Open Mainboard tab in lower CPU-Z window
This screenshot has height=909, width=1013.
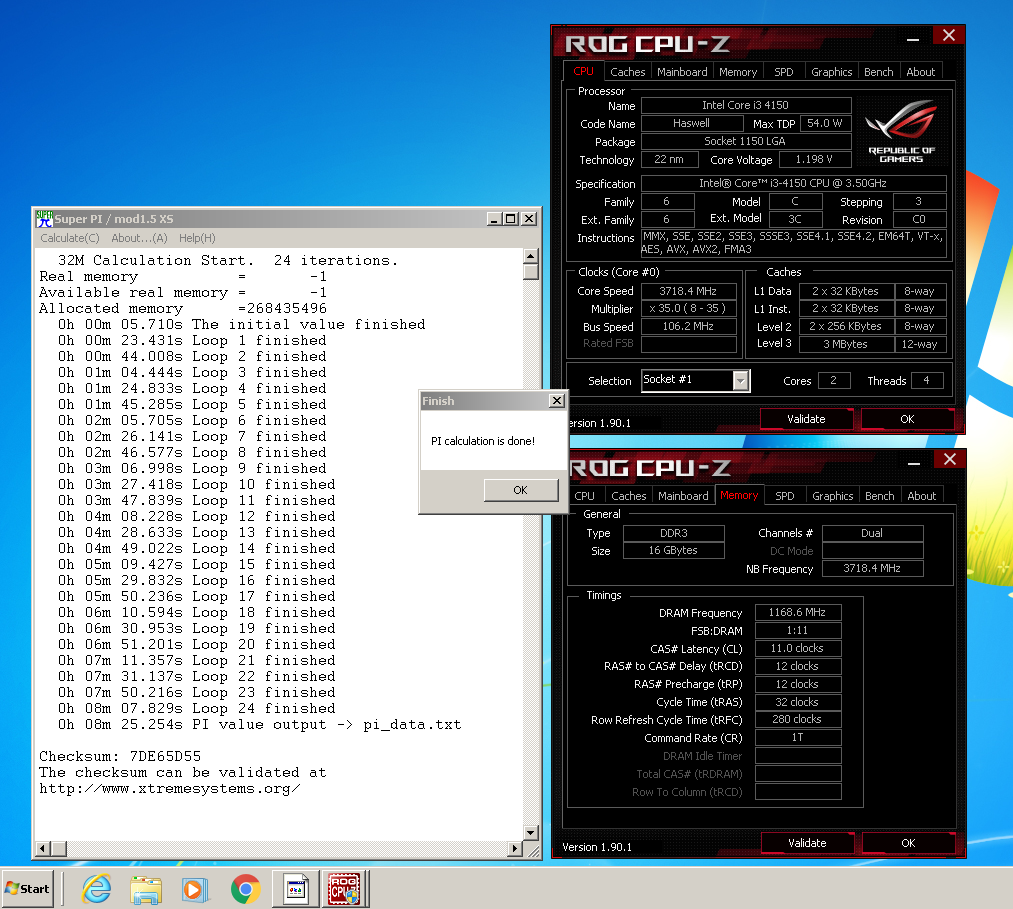coord(683,496)
